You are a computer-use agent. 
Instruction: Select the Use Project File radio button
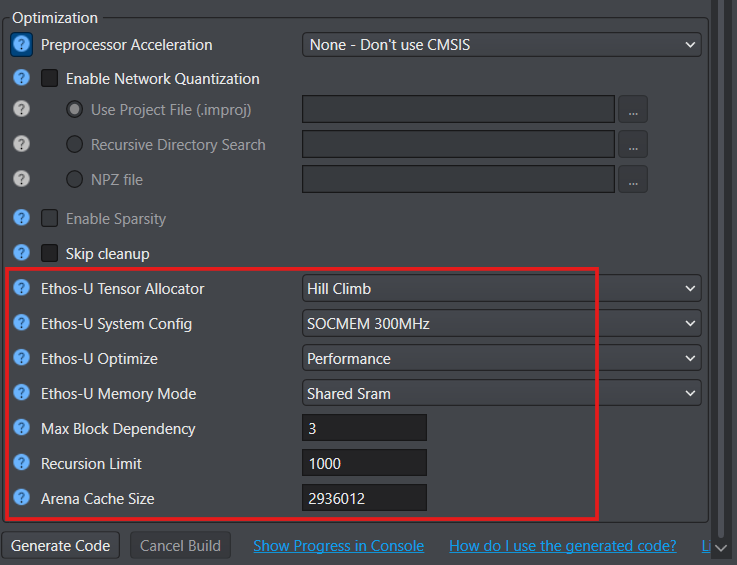pyautogui.click(x=74, y=110)
